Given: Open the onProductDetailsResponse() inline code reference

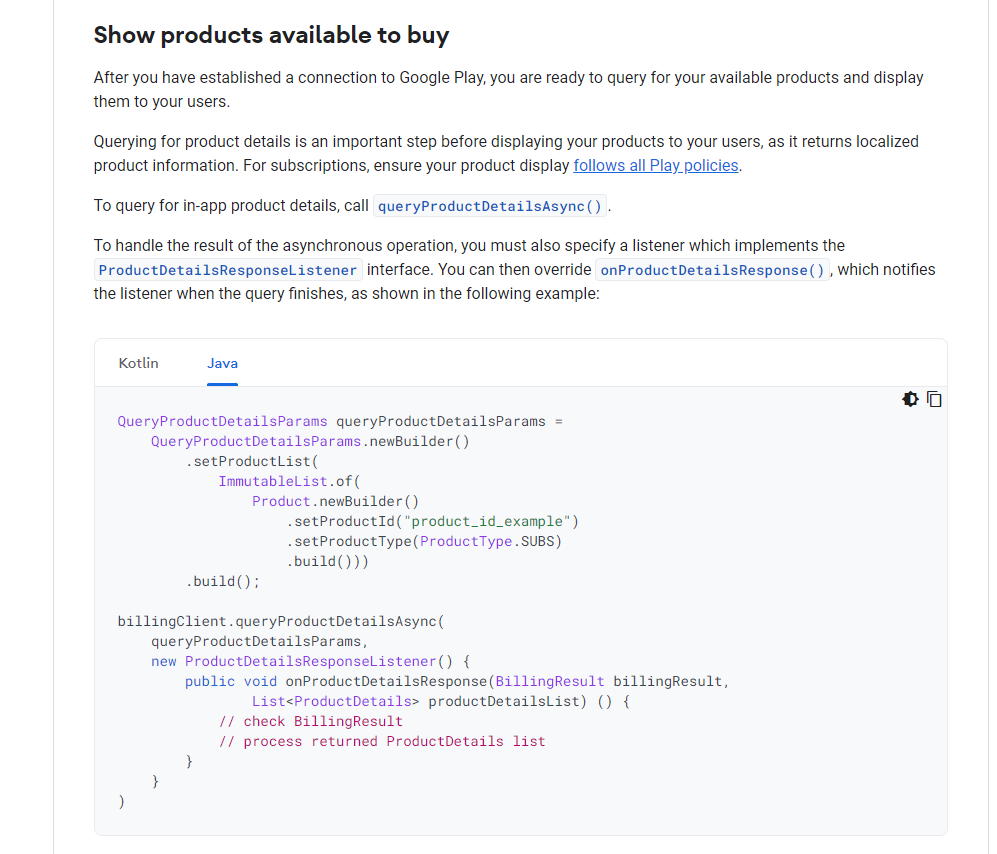Looking at the screenshot, I should click(x=713, y=270).
